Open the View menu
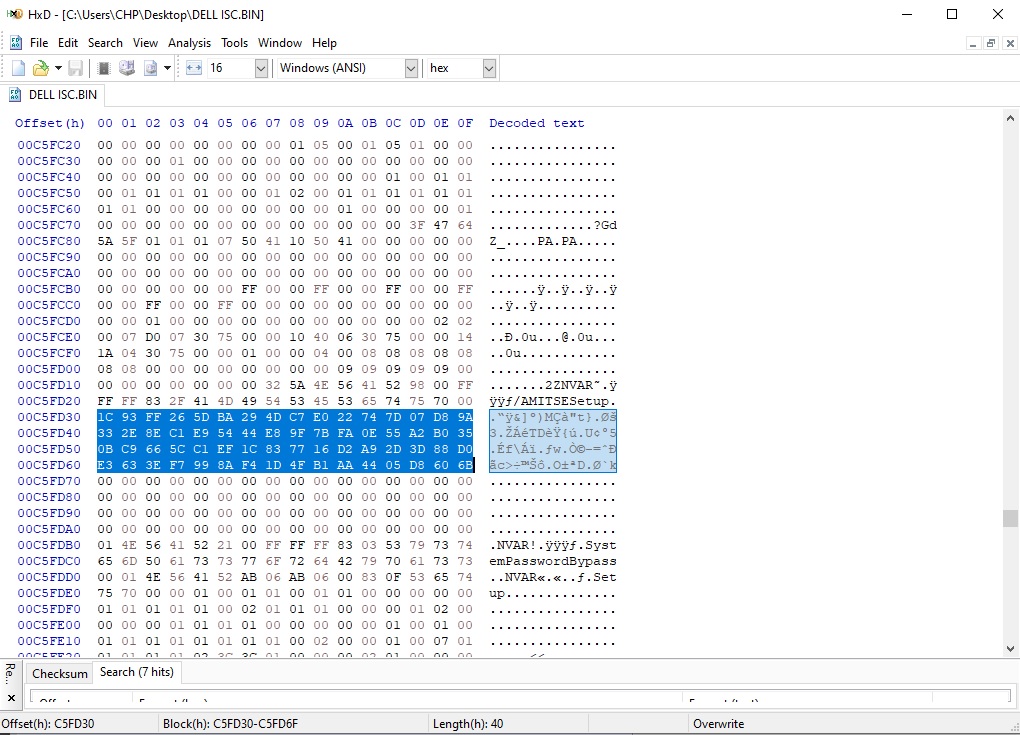Viewport: 1020px width, 735px height. [x=145, y=43]
